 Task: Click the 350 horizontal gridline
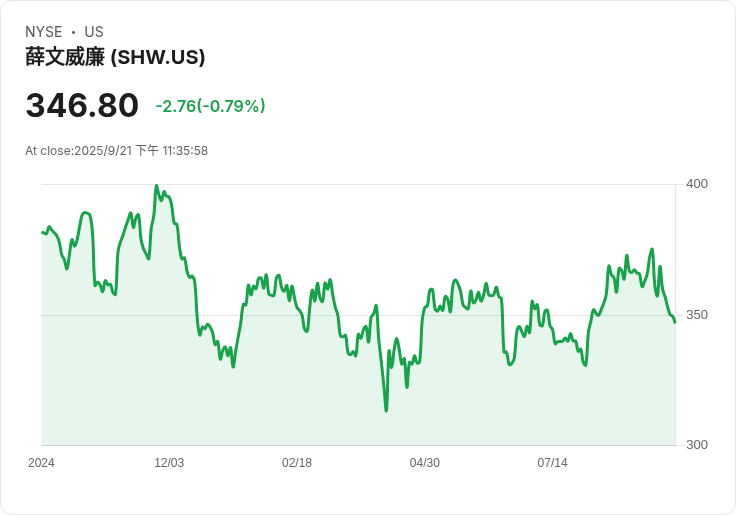[359, 315]
